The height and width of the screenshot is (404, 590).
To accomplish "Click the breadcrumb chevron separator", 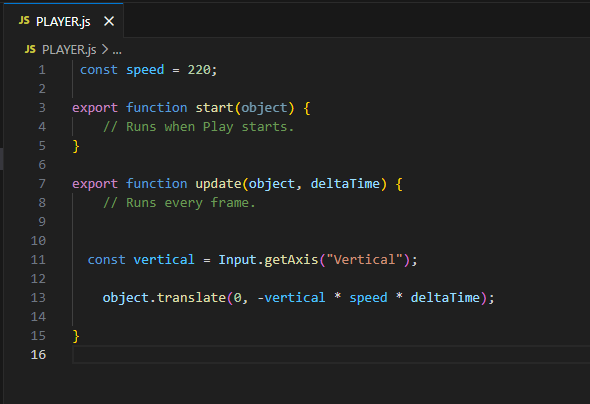I will pos(105,49).
